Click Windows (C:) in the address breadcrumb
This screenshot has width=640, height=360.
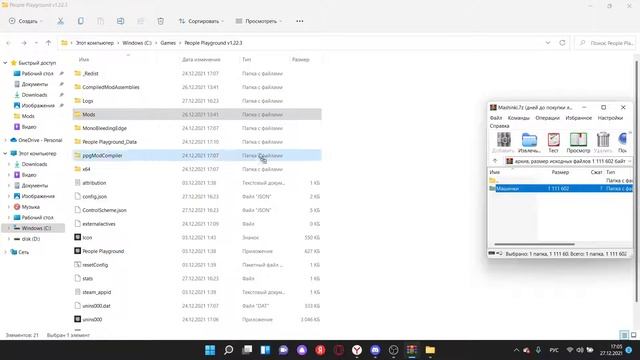coord(137,43)
